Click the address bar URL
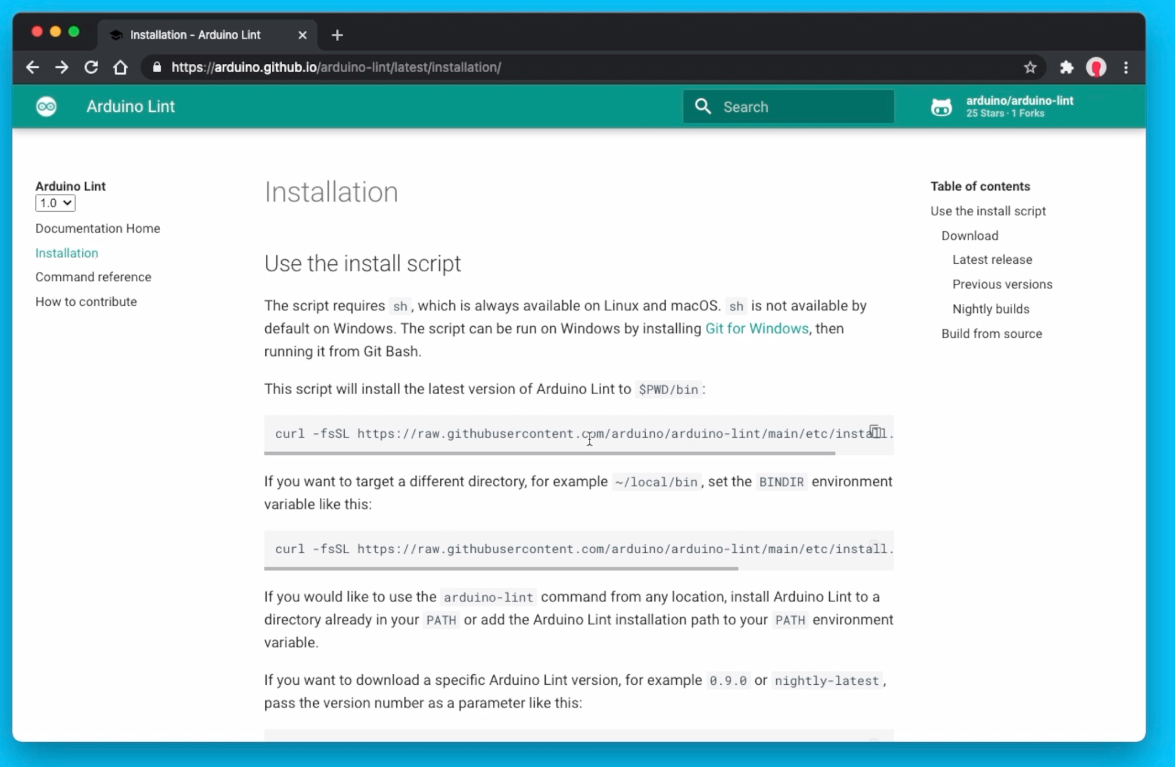1175x767 pixels. tap(336, 67)
